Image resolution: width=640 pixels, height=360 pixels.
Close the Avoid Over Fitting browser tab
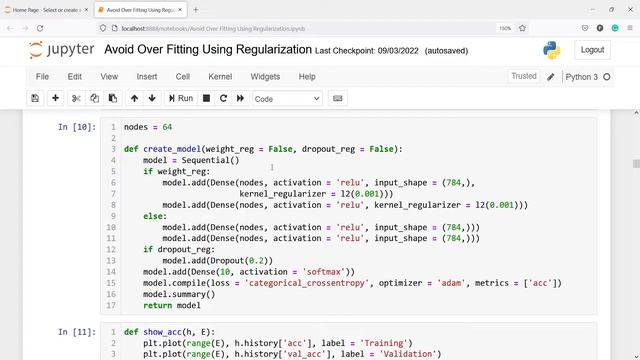[180, 10]
